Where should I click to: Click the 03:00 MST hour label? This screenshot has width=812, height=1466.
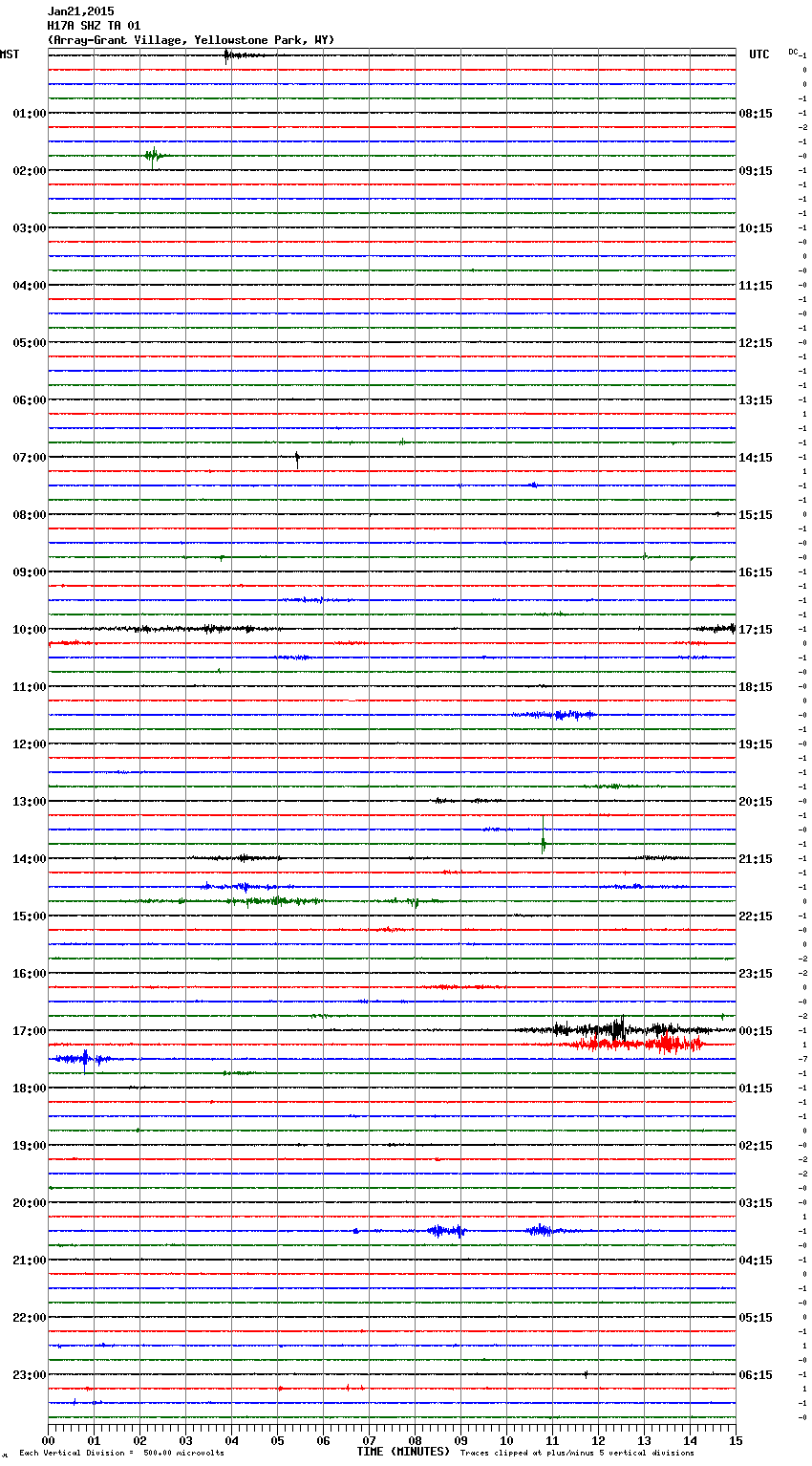click(x=30, y=228)
